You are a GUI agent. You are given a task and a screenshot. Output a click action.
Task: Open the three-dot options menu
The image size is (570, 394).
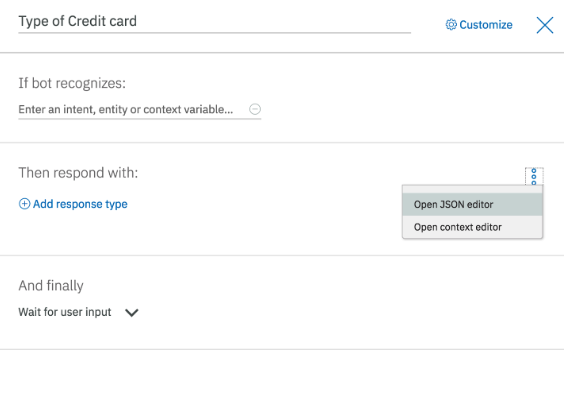coord(534,176)
